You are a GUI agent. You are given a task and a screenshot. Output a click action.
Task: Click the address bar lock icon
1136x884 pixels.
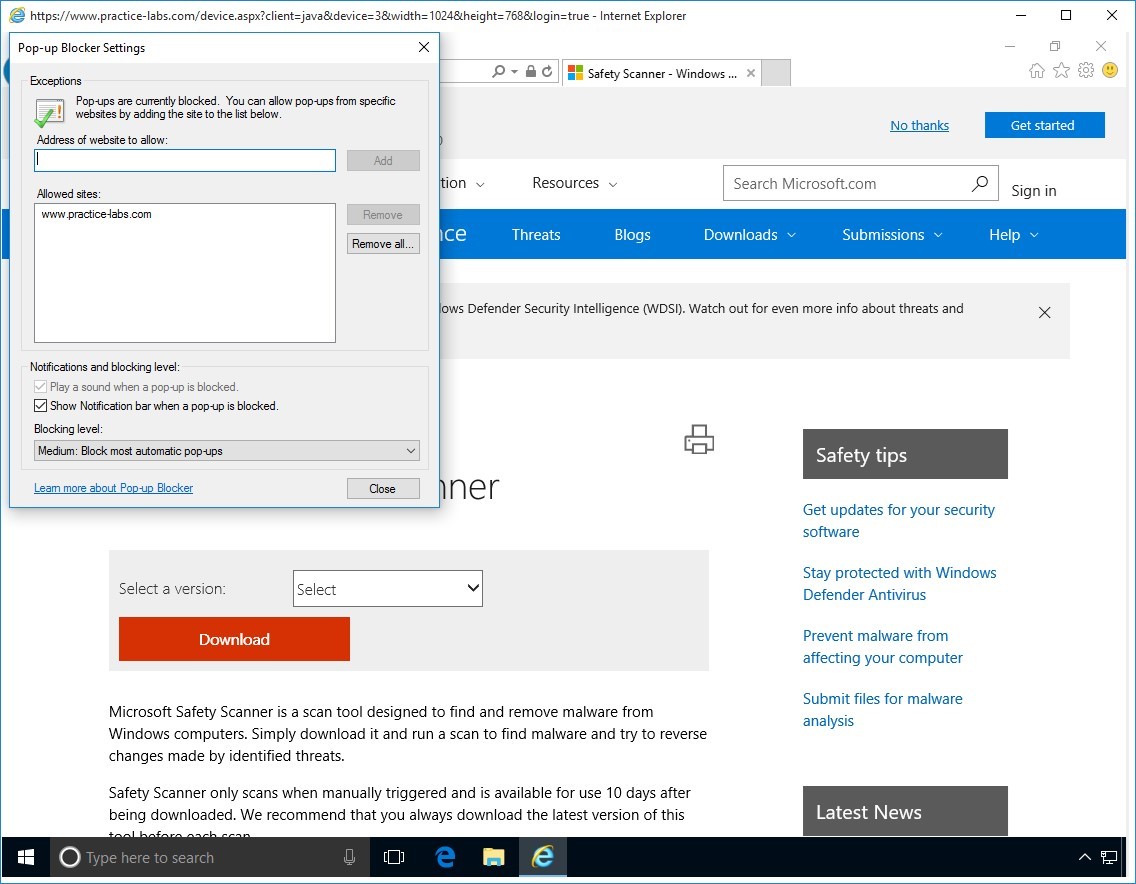point(530,71)
